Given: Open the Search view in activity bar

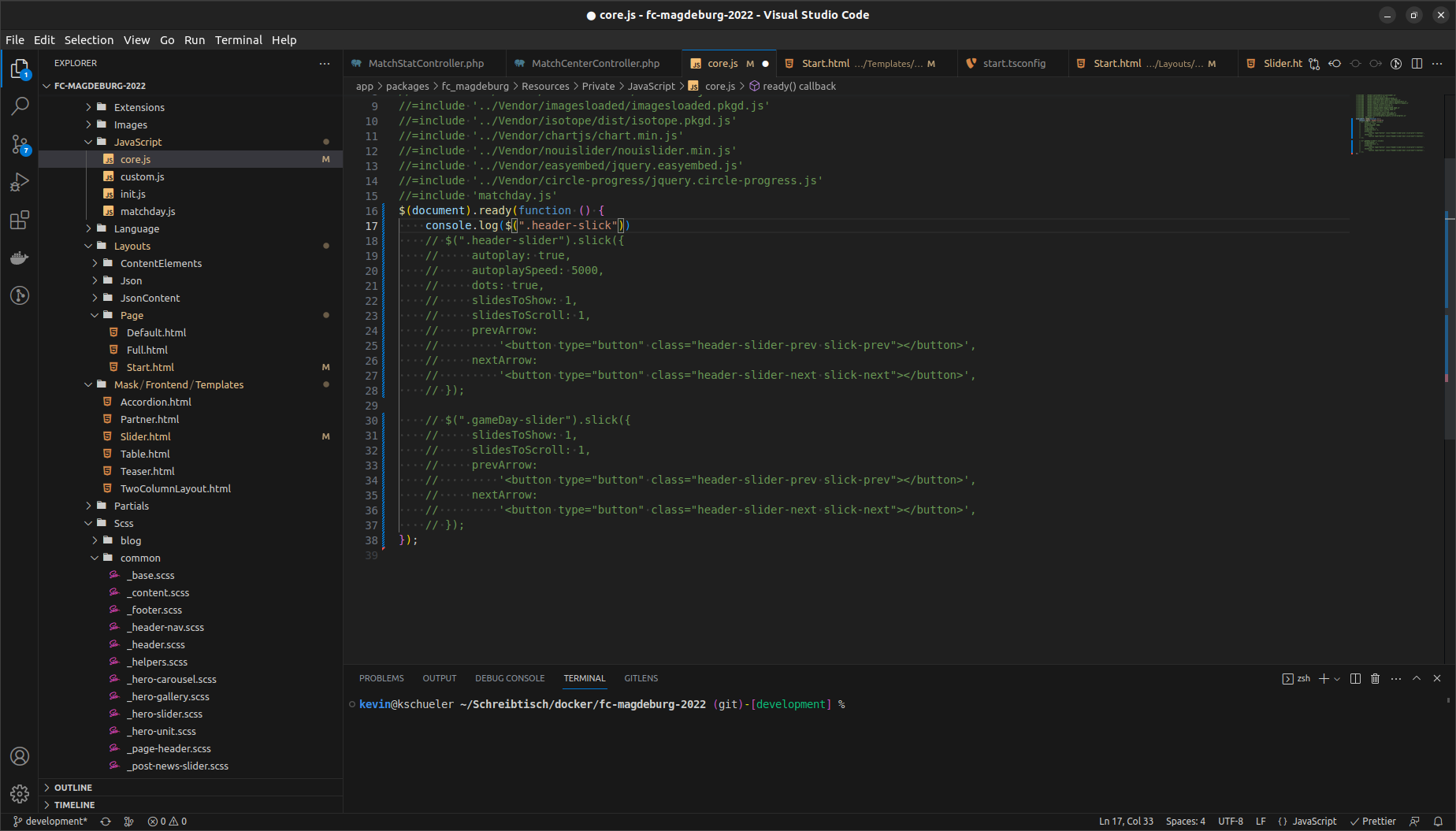Looking at the screenshot, I should click(20, 106).
